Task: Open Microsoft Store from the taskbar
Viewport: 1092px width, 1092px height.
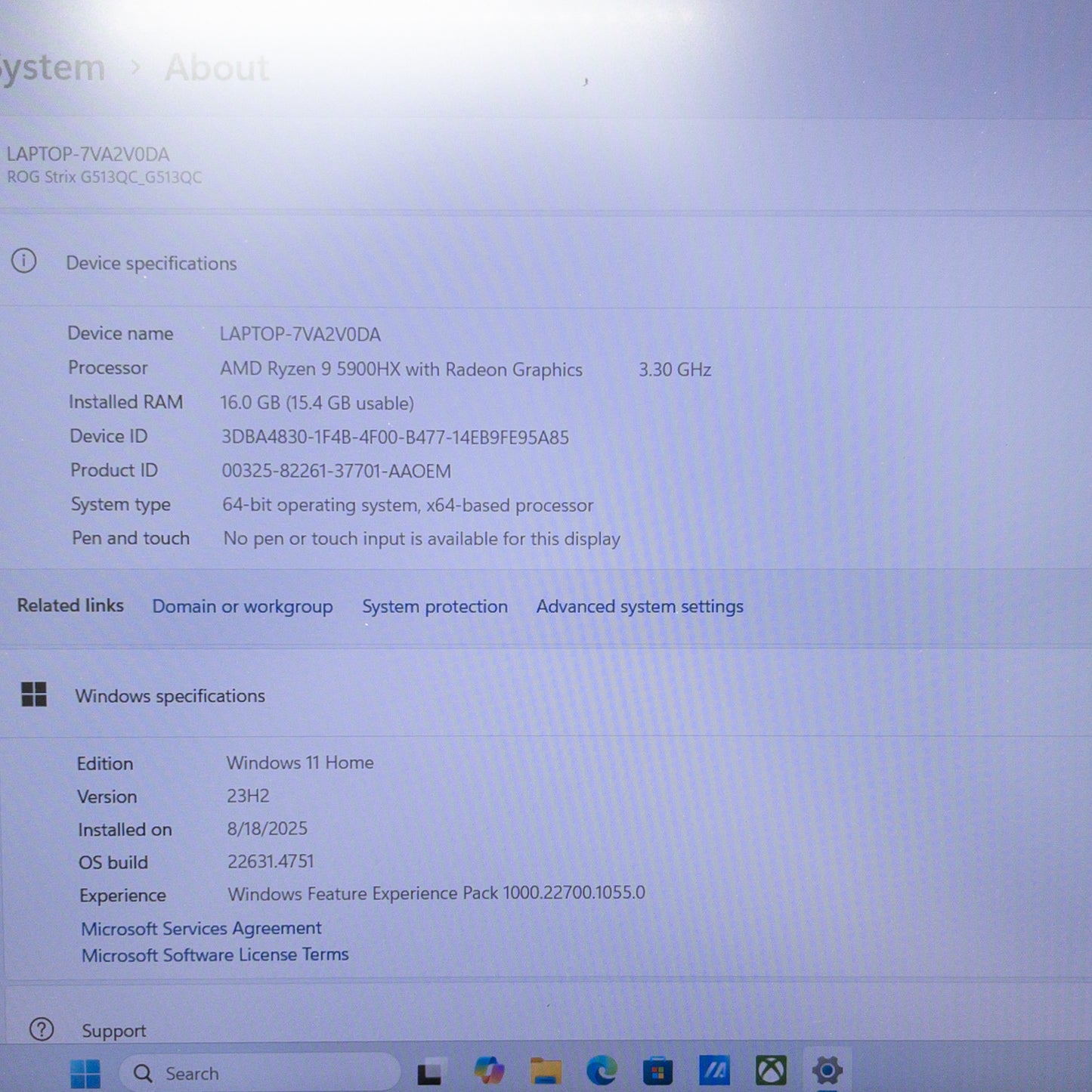Action: click(657, 1071)
